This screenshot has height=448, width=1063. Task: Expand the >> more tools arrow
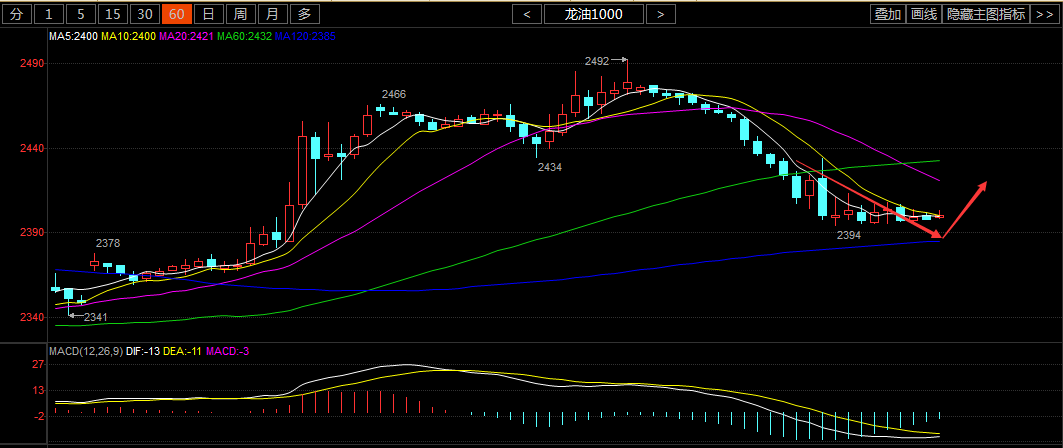[1044, 14]
